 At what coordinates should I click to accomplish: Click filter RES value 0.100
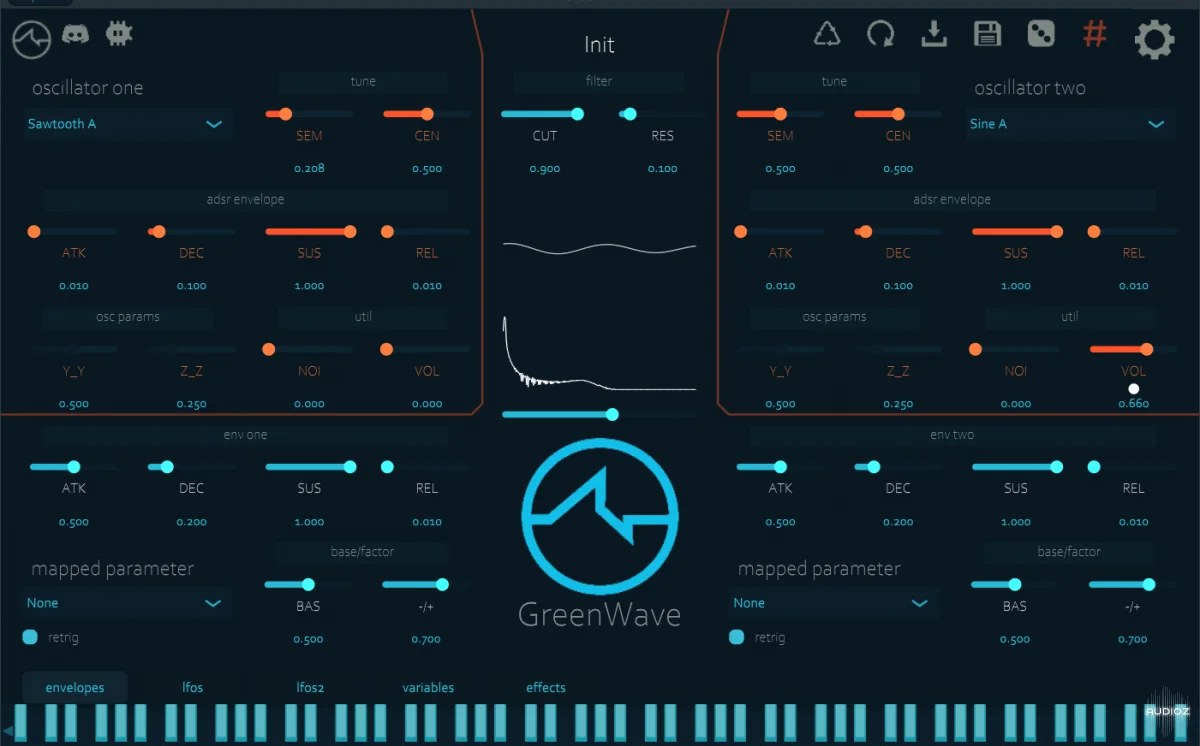point(663,169)
